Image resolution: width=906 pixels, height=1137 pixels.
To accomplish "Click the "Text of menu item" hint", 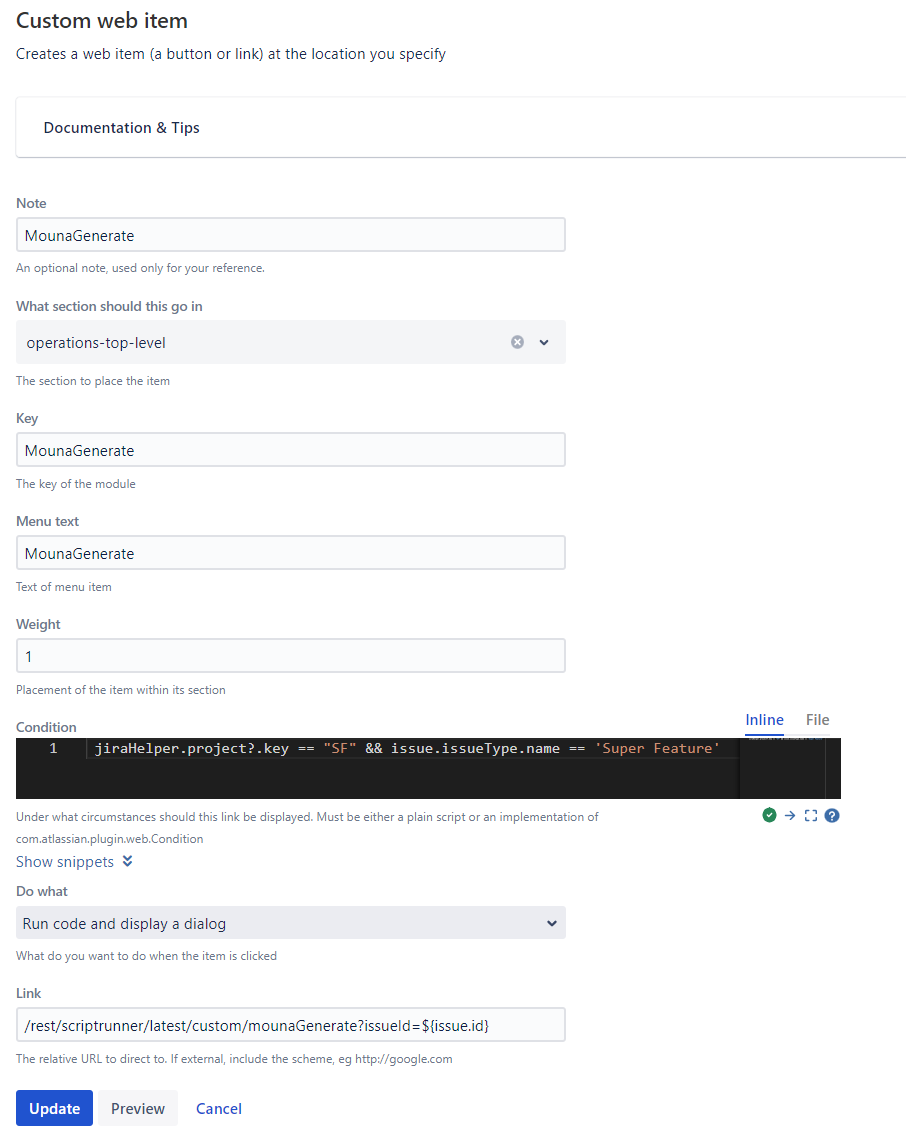I will coord(64,587).
